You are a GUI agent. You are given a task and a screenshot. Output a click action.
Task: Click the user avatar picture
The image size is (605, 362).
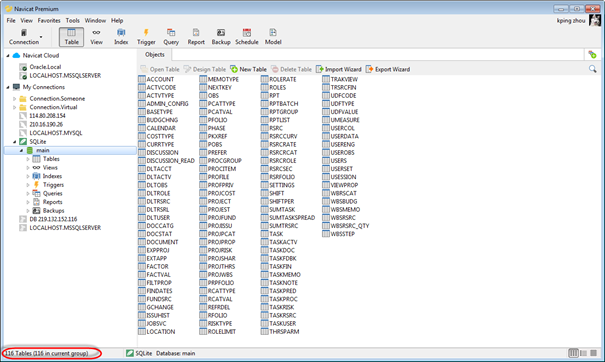pos(595,20)
